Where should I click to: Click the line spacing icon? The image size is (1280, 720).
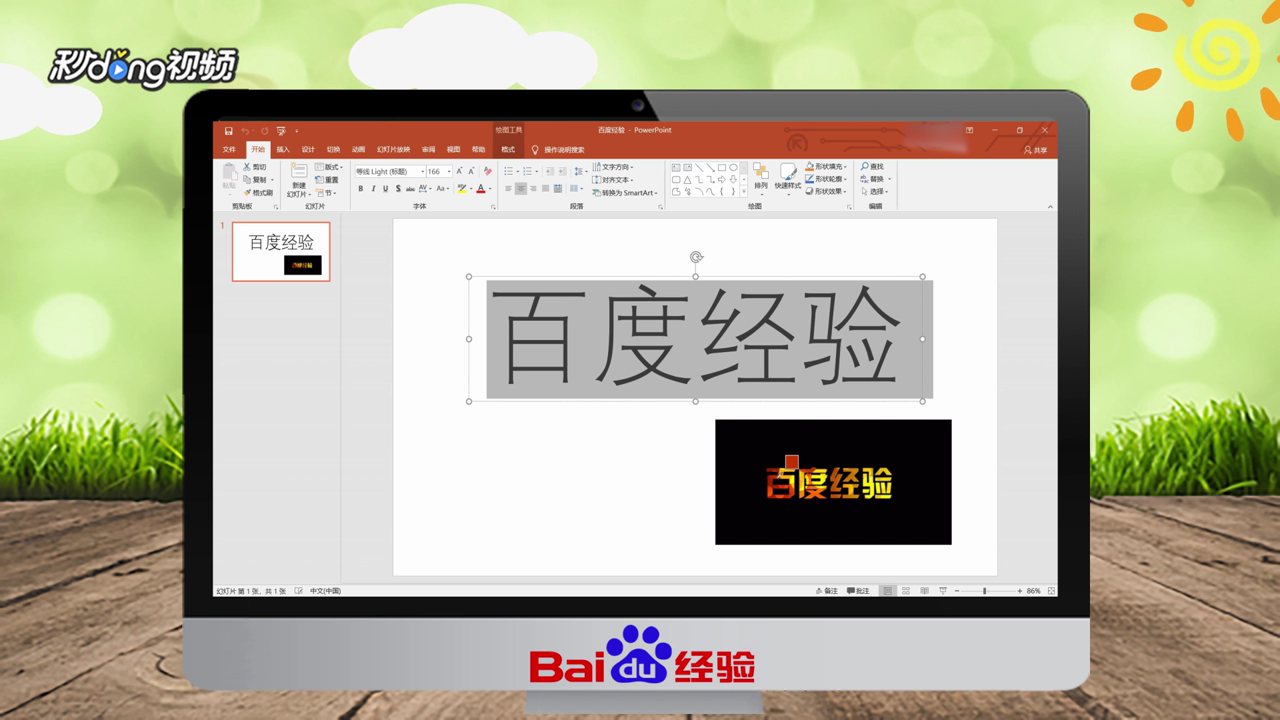pyautogui.click(x=579, y=171)
